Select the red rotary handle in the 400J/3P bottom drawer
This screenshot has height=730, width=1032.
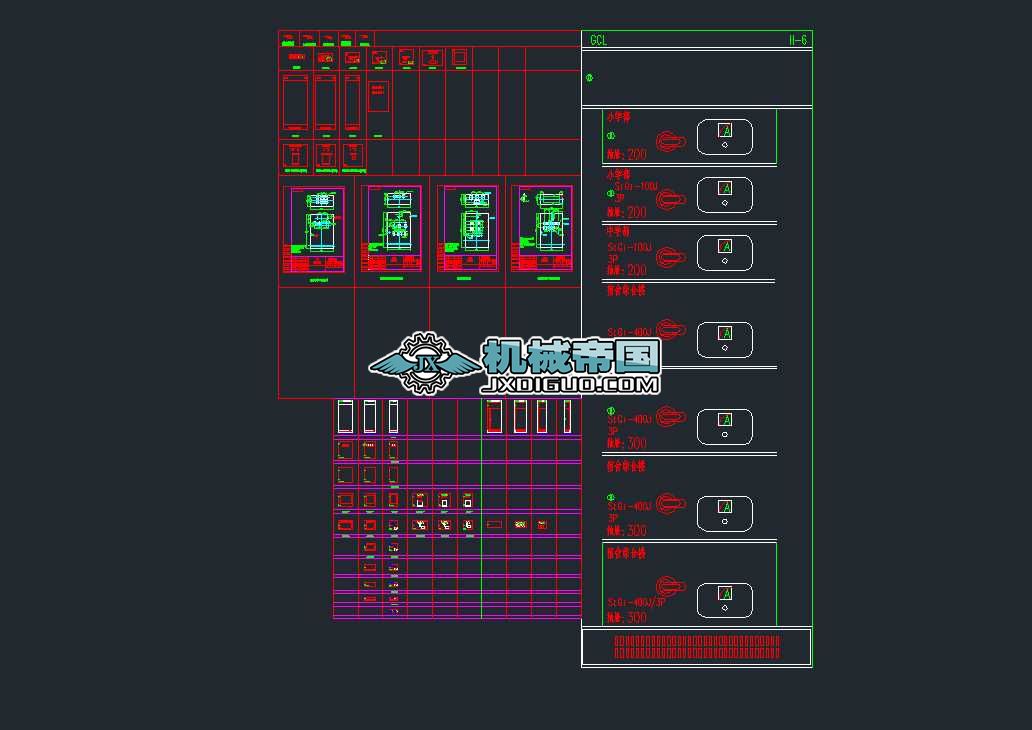(670, 585)
